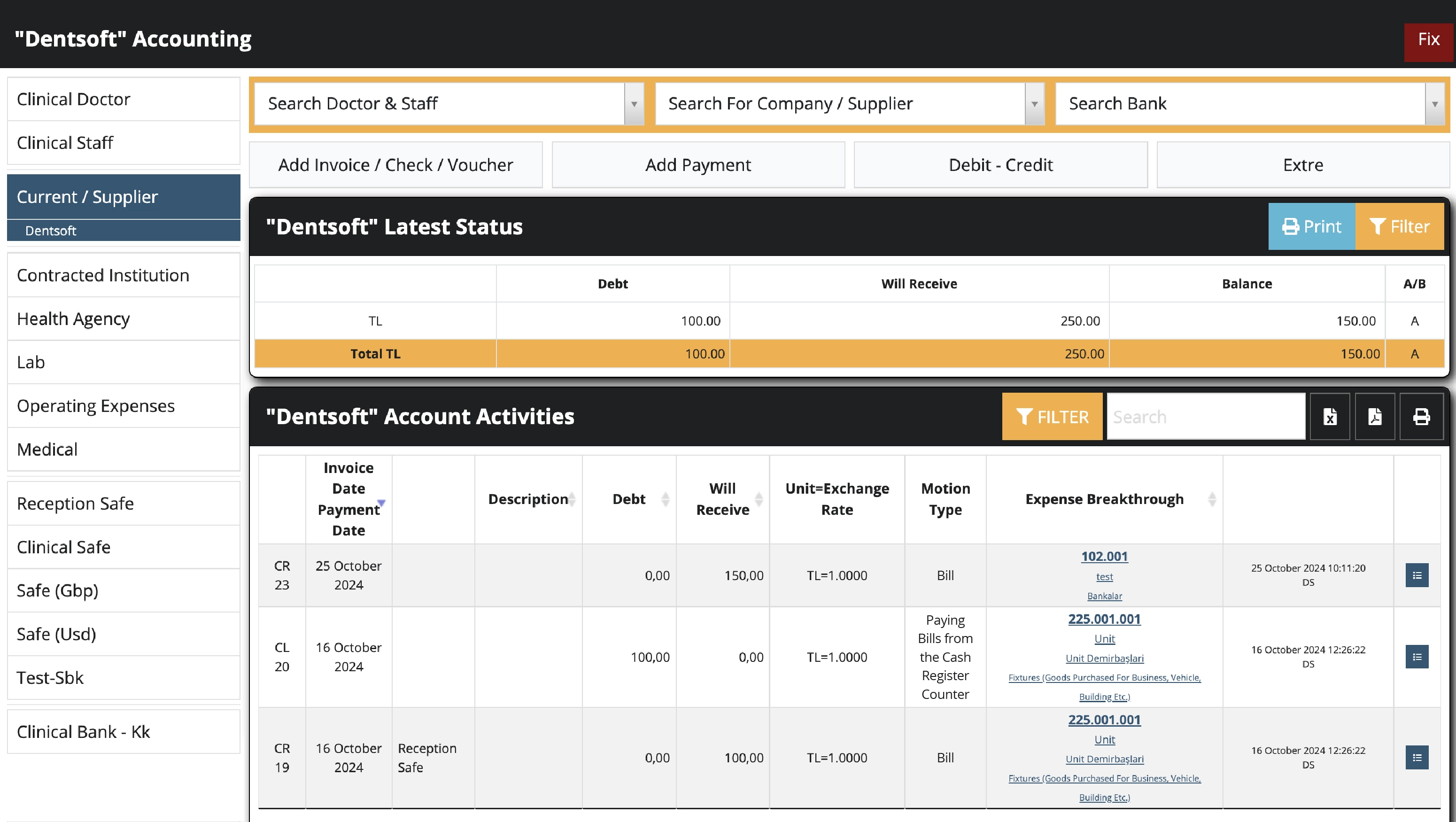Open details icon for CL 20 row
1456x822 pixels.
tap(1417, 657)
